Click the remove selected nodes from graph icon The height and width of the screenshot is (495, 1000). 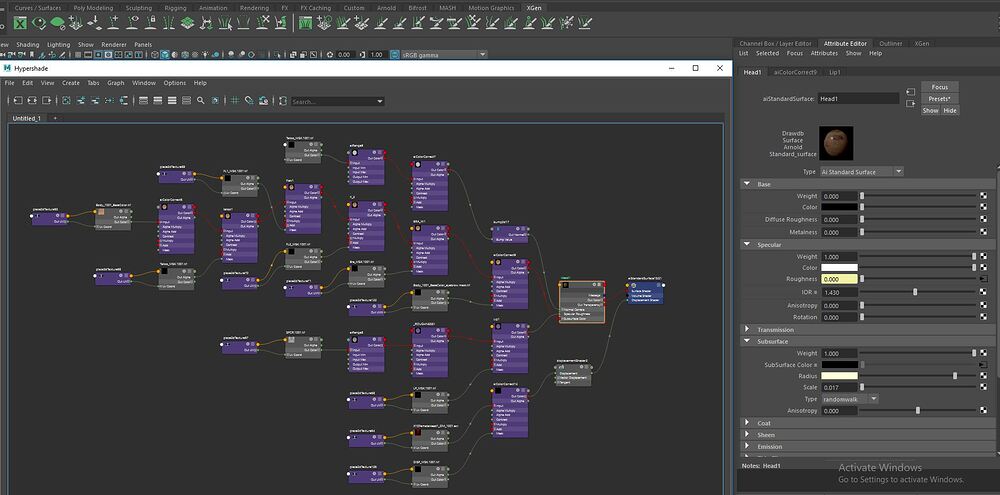click(x=95, y=100)
